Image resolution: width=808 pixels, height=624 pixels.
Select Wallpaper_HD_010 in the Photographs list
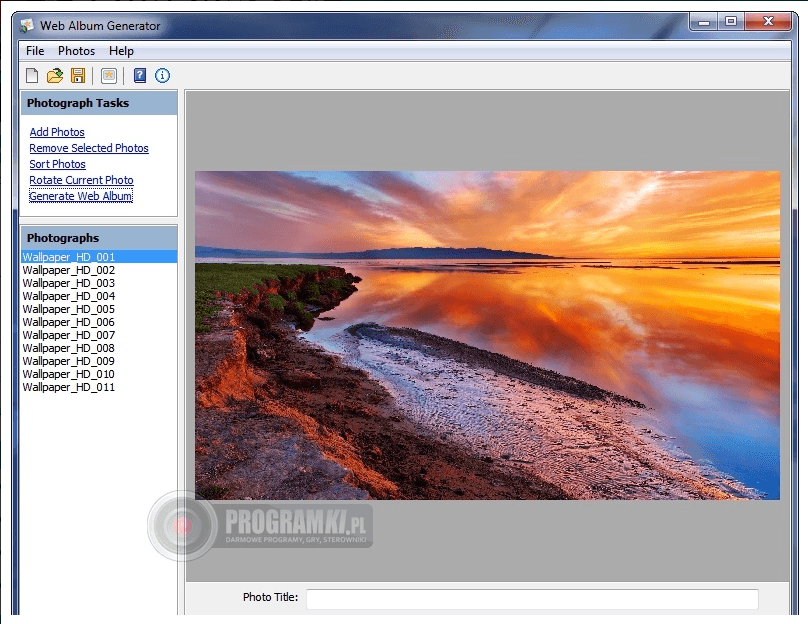[x=98, y=374]
